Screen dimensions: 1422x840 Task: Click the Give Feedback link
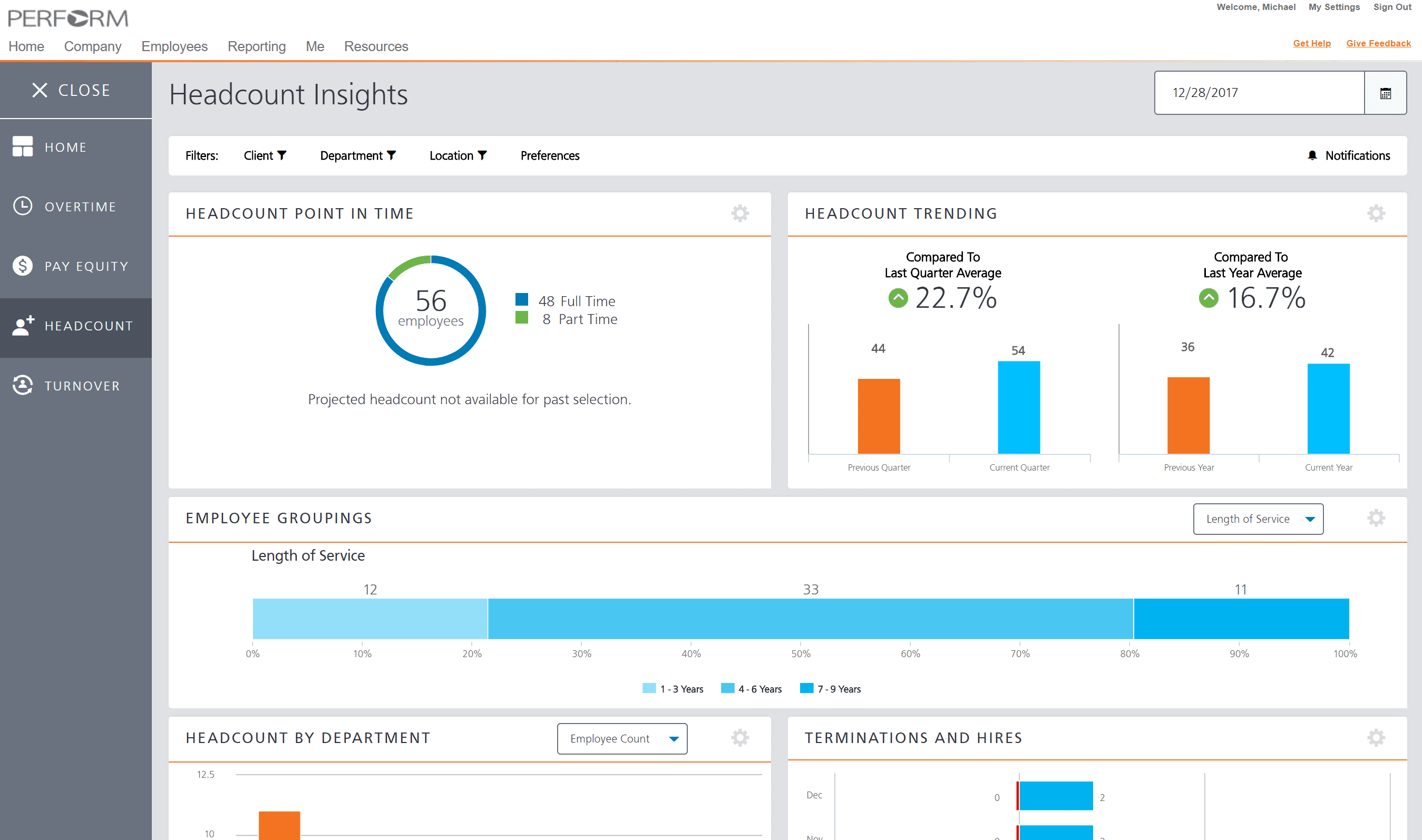click(1378, 43)
